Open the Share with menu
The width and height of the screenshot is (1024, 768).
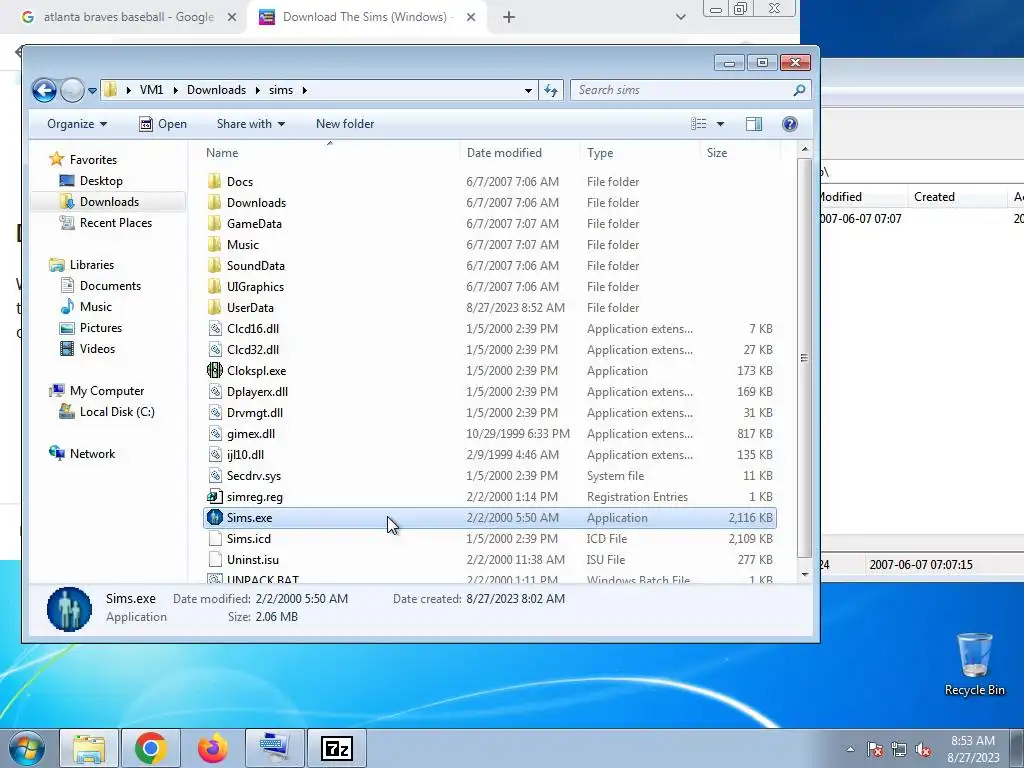251,123
